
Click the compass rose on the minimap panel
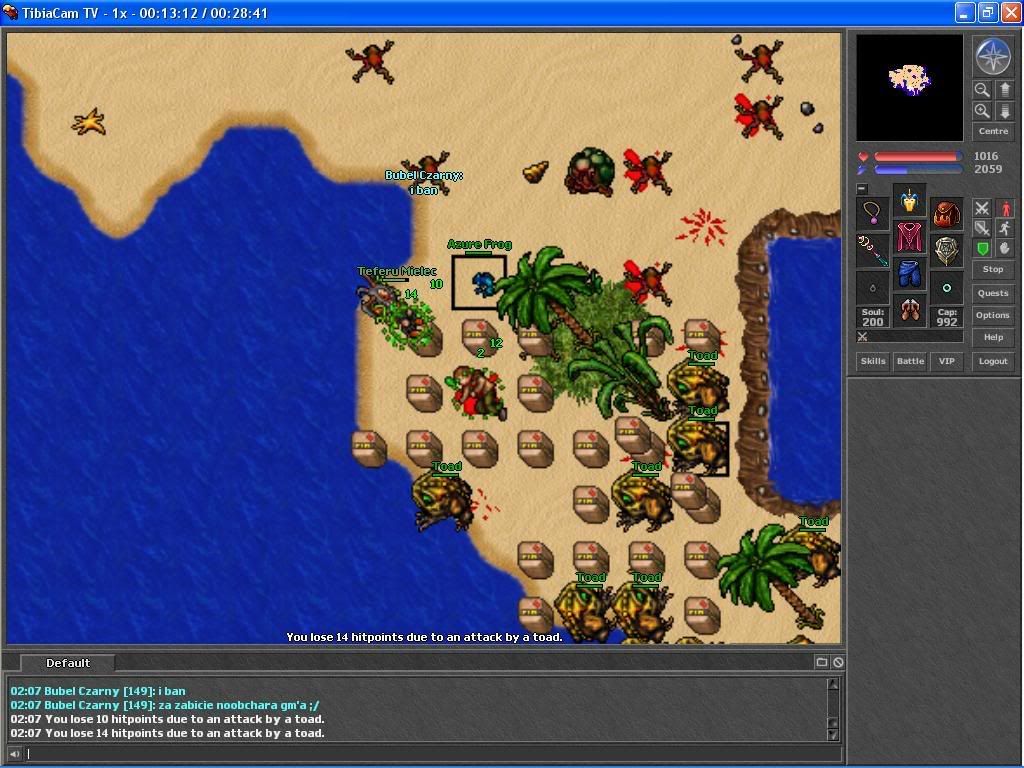993,57
